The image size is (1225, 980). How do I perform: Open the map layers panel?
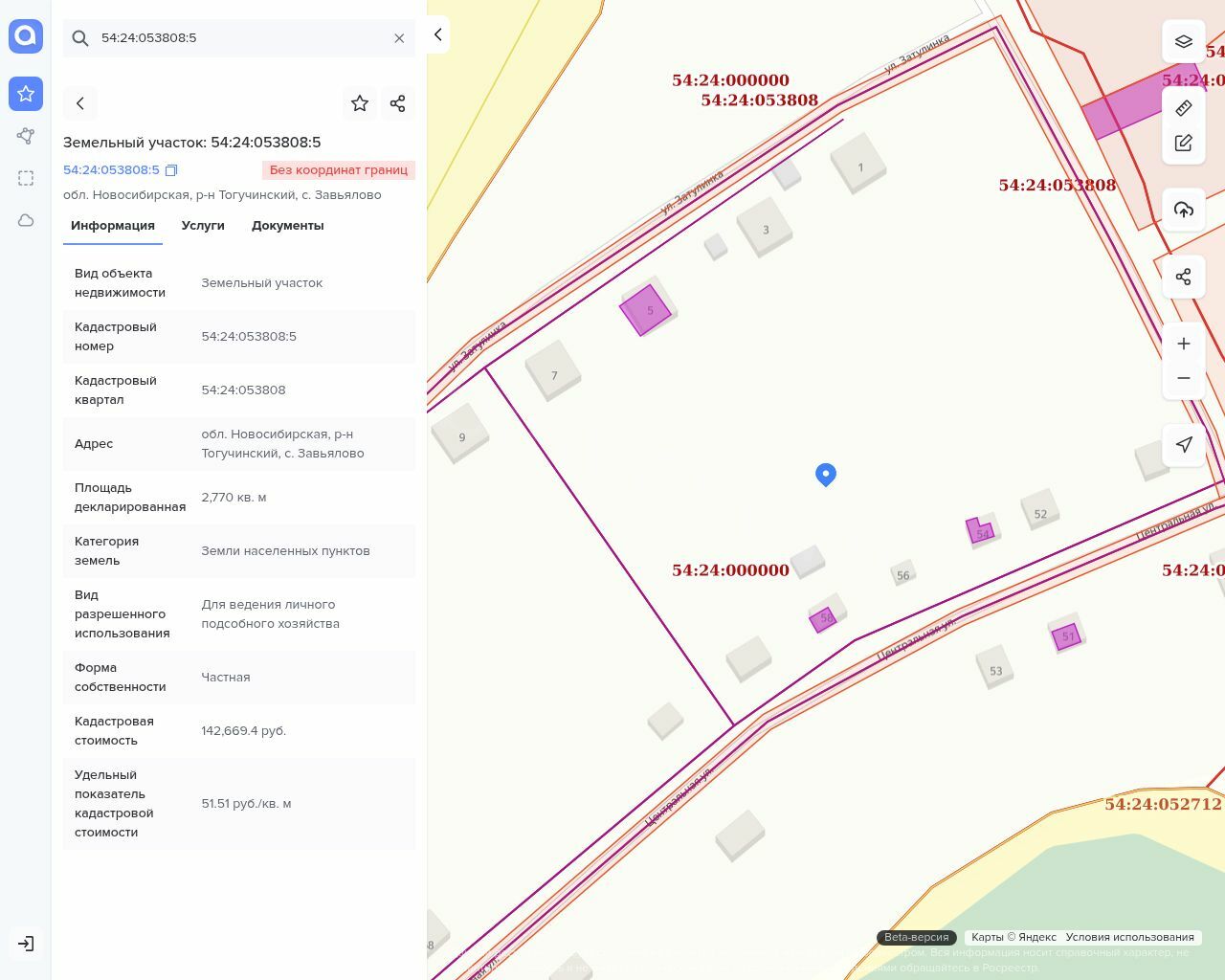point(1183,41)
